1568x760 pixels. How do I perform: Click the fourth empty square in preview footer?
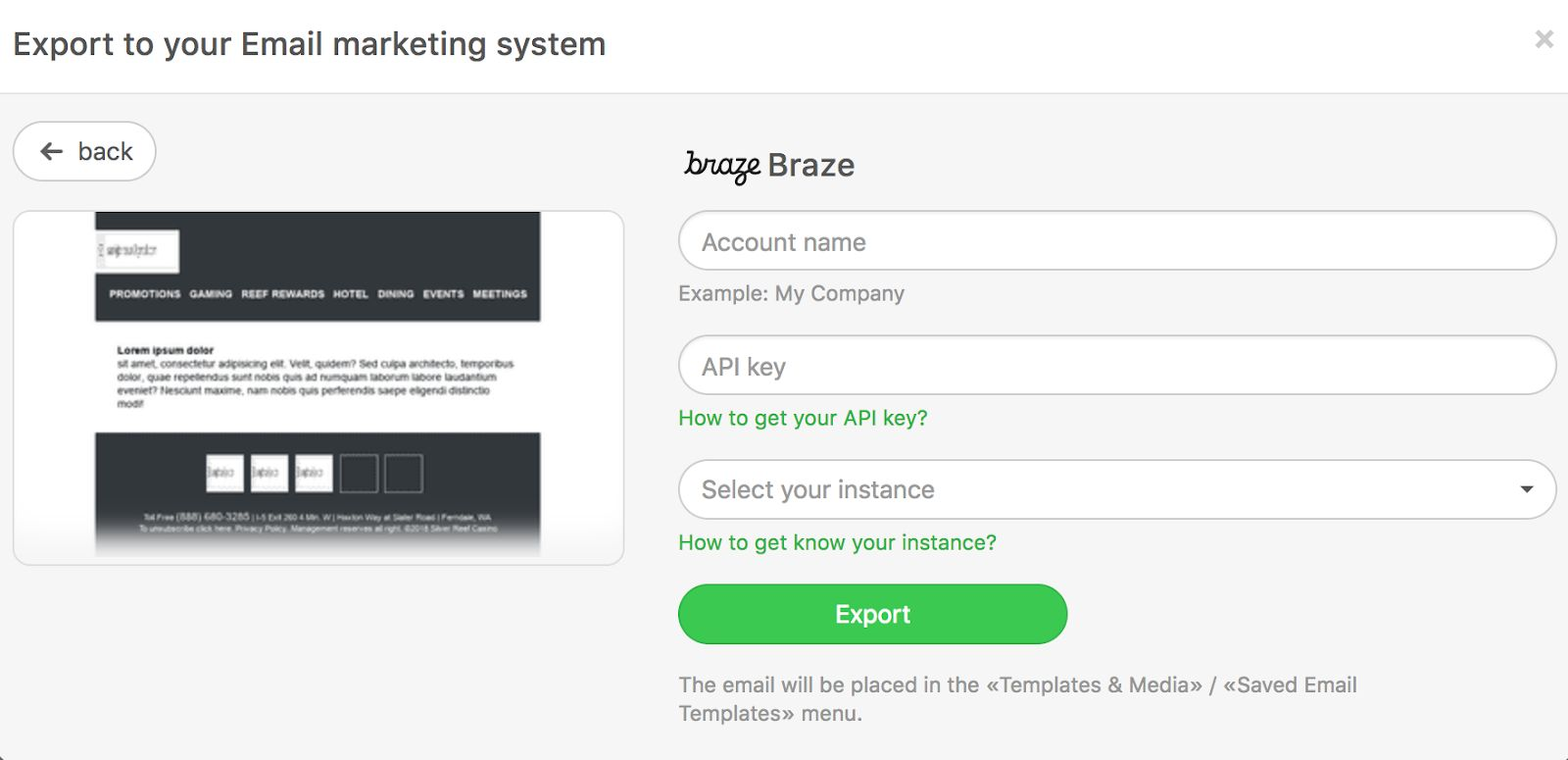point(359,473)
